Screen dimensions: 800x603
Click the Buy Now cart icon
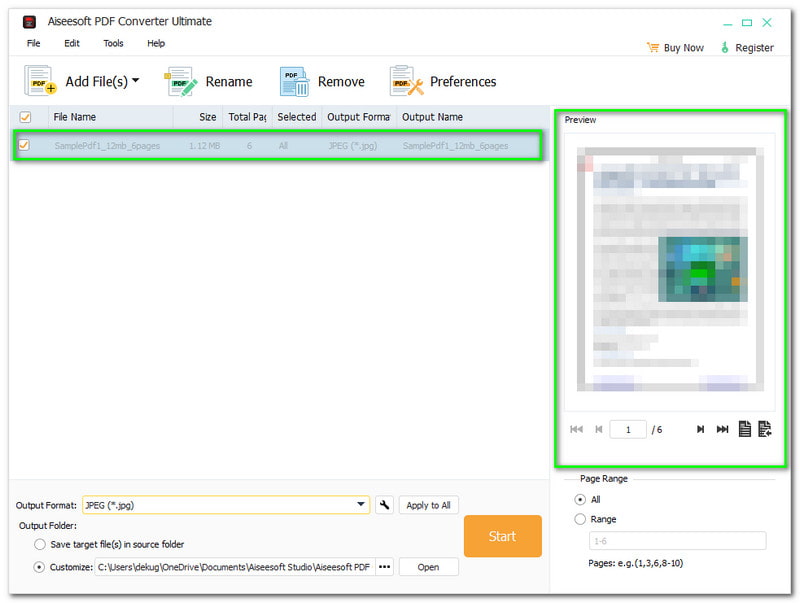pyautogui.click(x=653, y=47)
